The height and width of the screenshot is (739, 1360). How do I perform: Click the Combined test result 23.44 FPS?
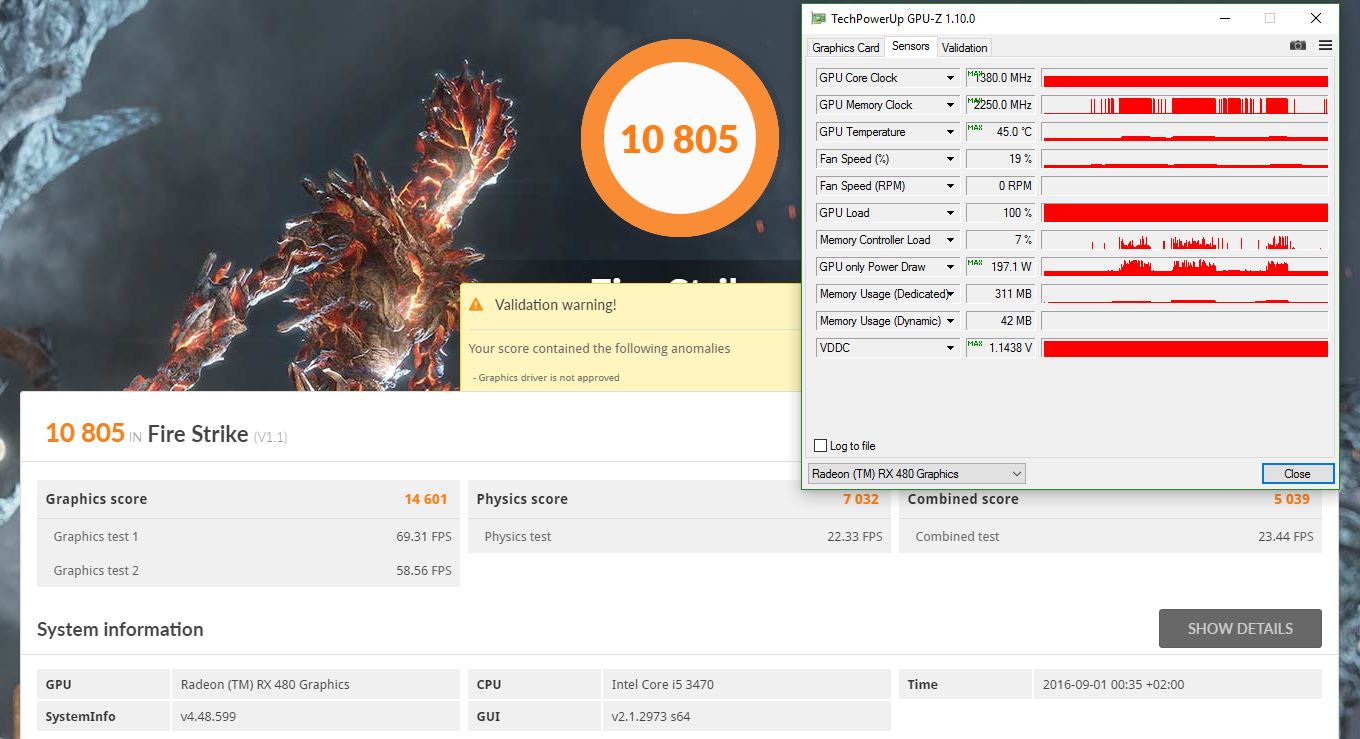pyautogui.click(x=1286, y=537)
